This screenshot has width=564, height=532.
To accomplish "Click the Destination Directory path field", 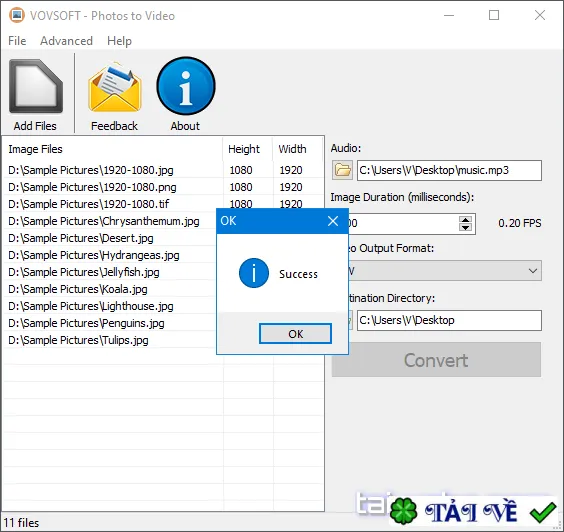I will [x=449, y=320].
